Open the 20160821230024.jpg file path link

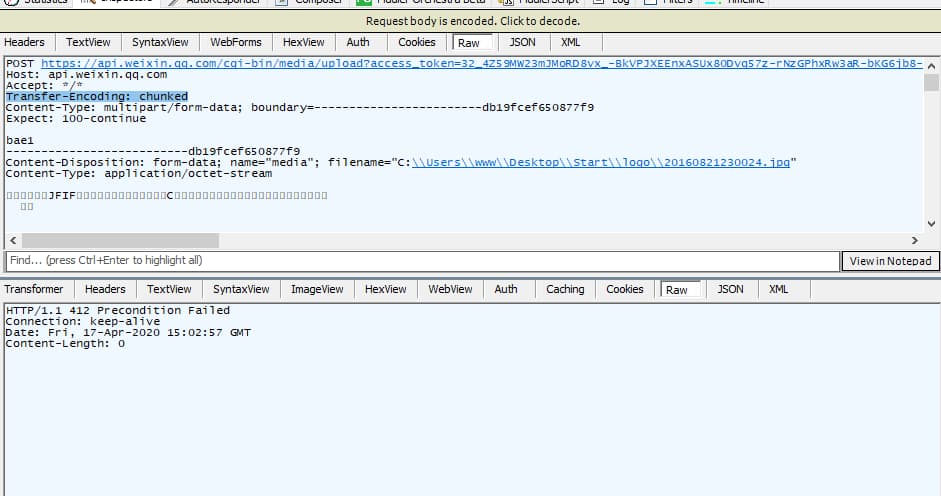tap(600, 162)
